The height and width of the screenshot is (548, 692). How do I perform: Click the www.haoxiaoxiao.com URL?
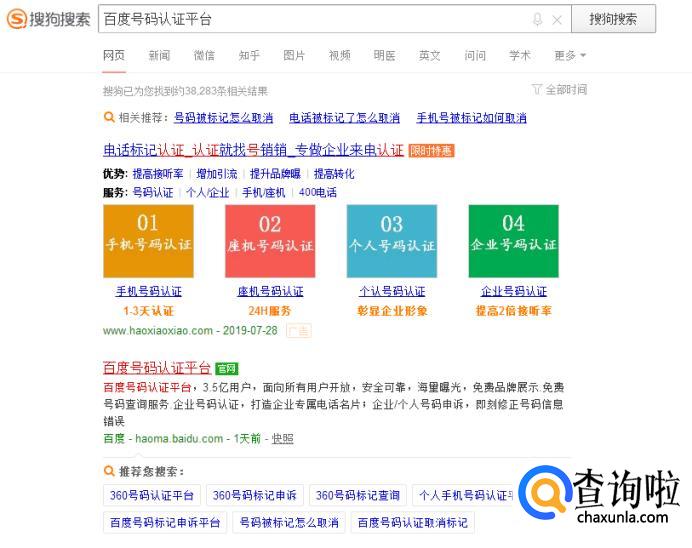point(158,330)
